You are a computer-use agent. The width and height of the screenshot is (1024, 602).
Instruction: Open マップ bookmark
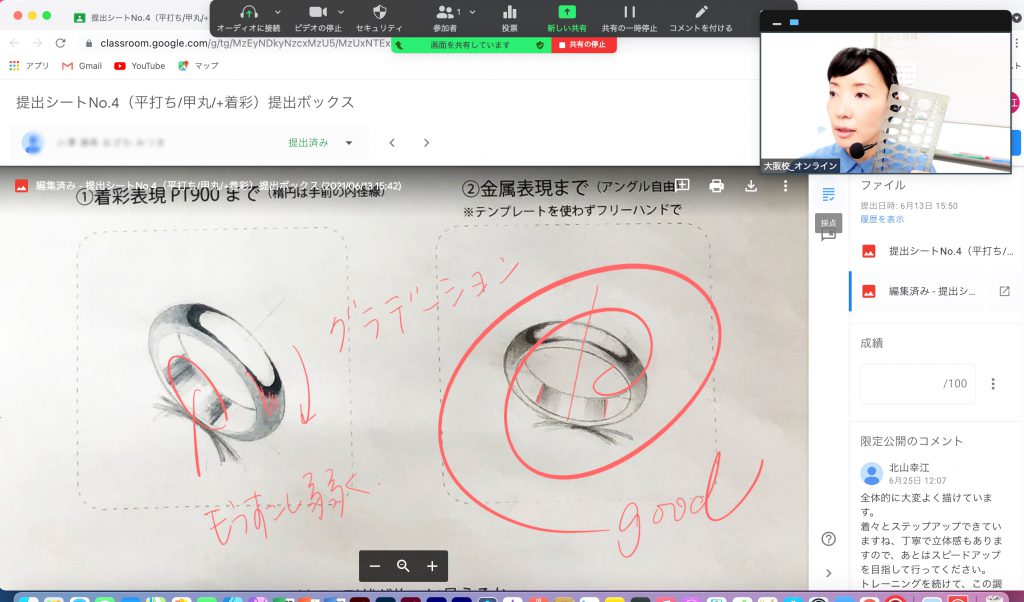point(199,66)
